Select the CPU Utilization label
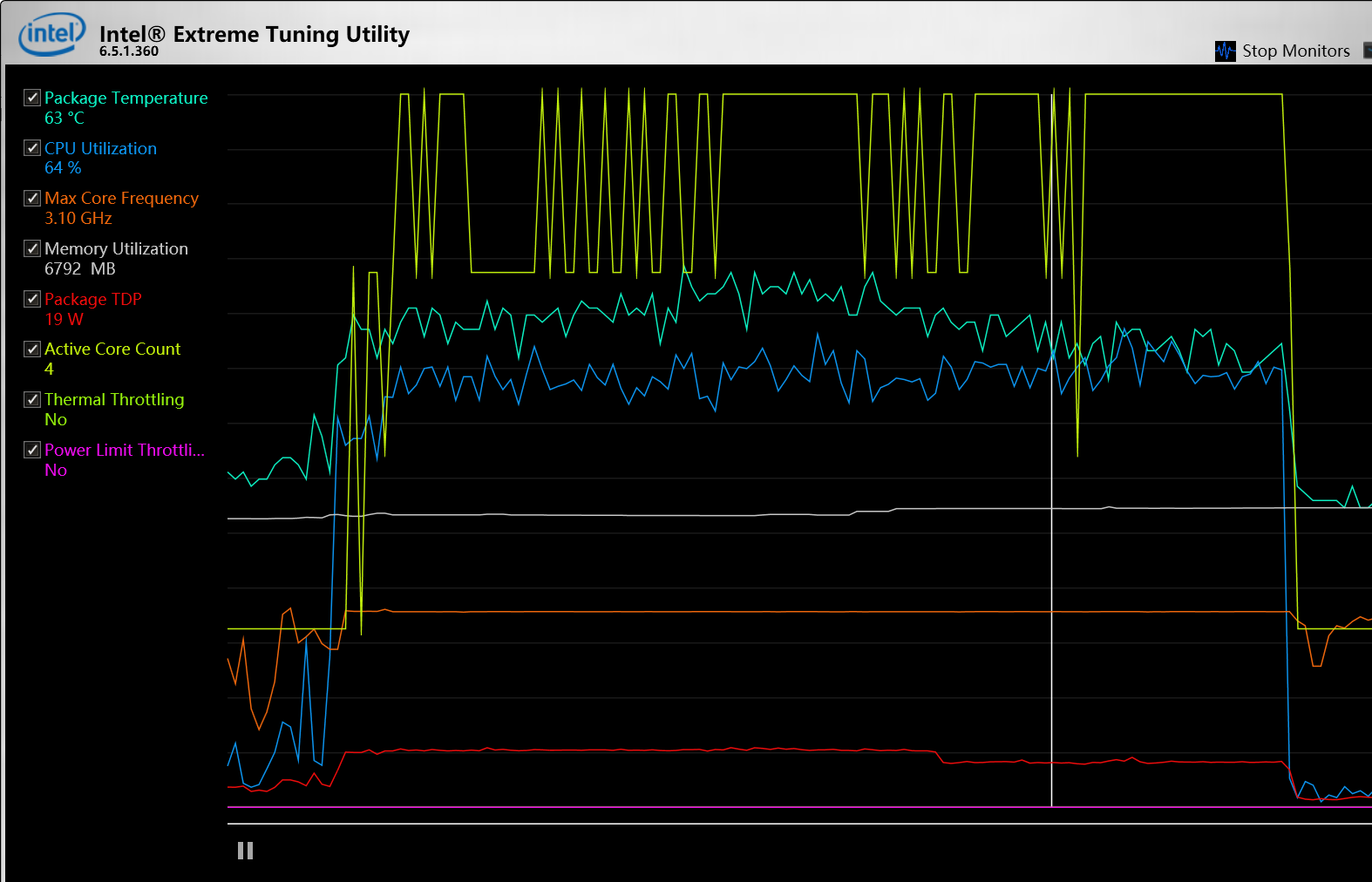The width and height of the screenshot is (1372, 882). click(x=101, y=148)
